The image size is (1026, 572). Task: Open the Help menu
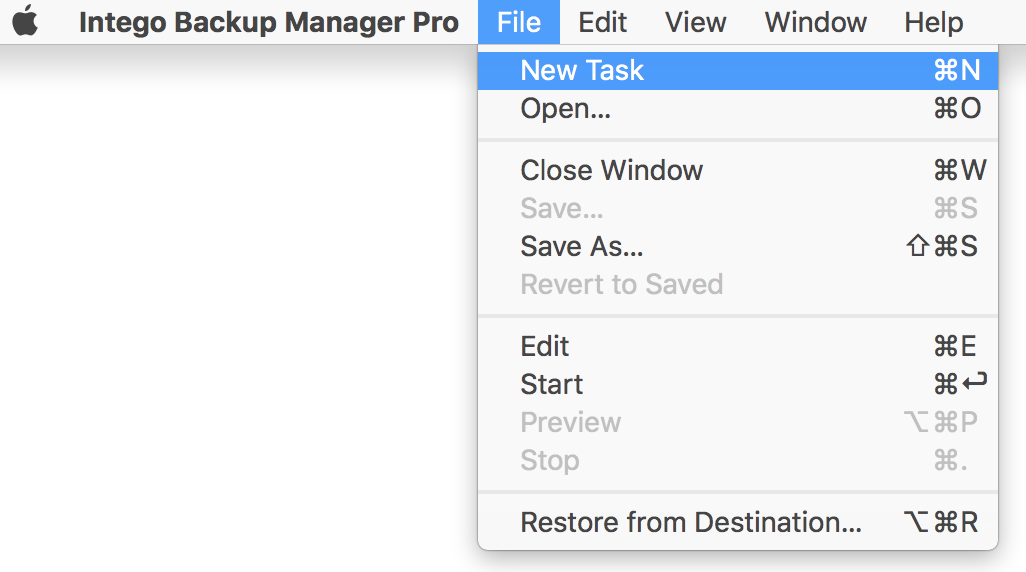pos(934,22)
